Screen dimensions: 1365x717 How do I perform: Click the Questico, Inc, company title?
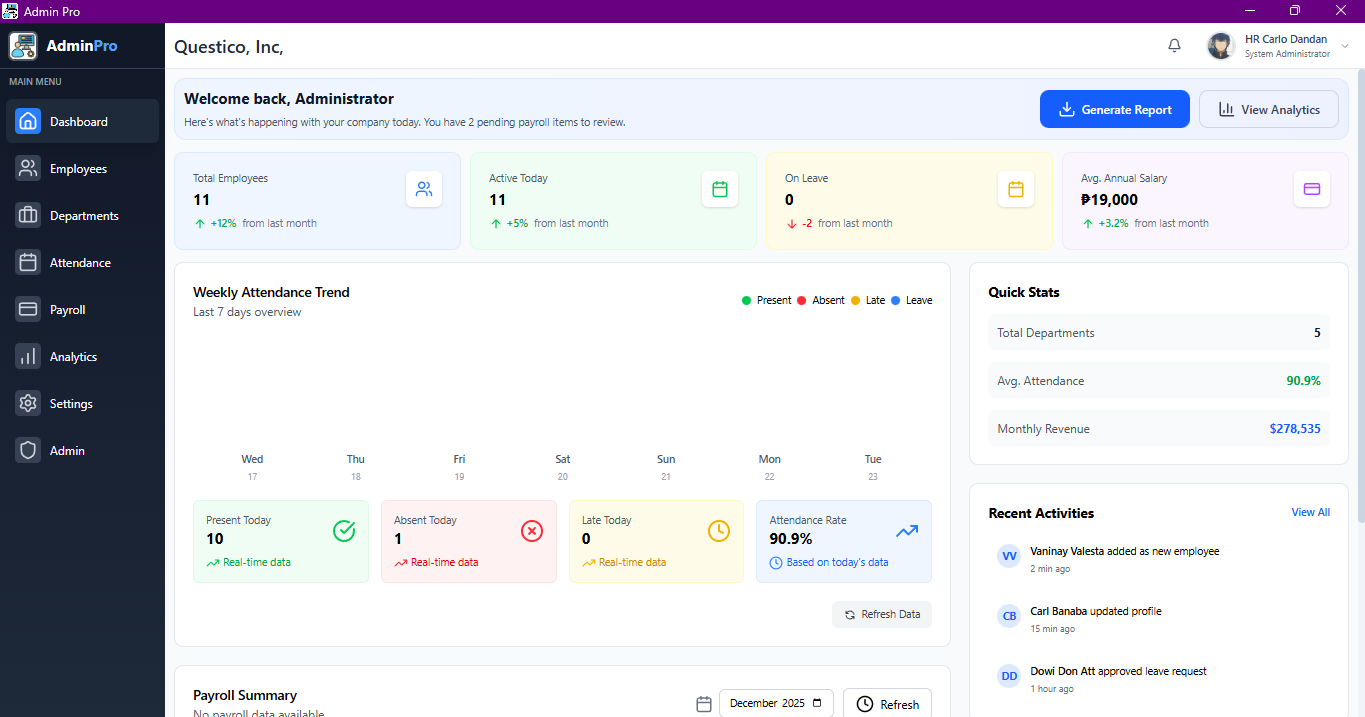point(229,47)
